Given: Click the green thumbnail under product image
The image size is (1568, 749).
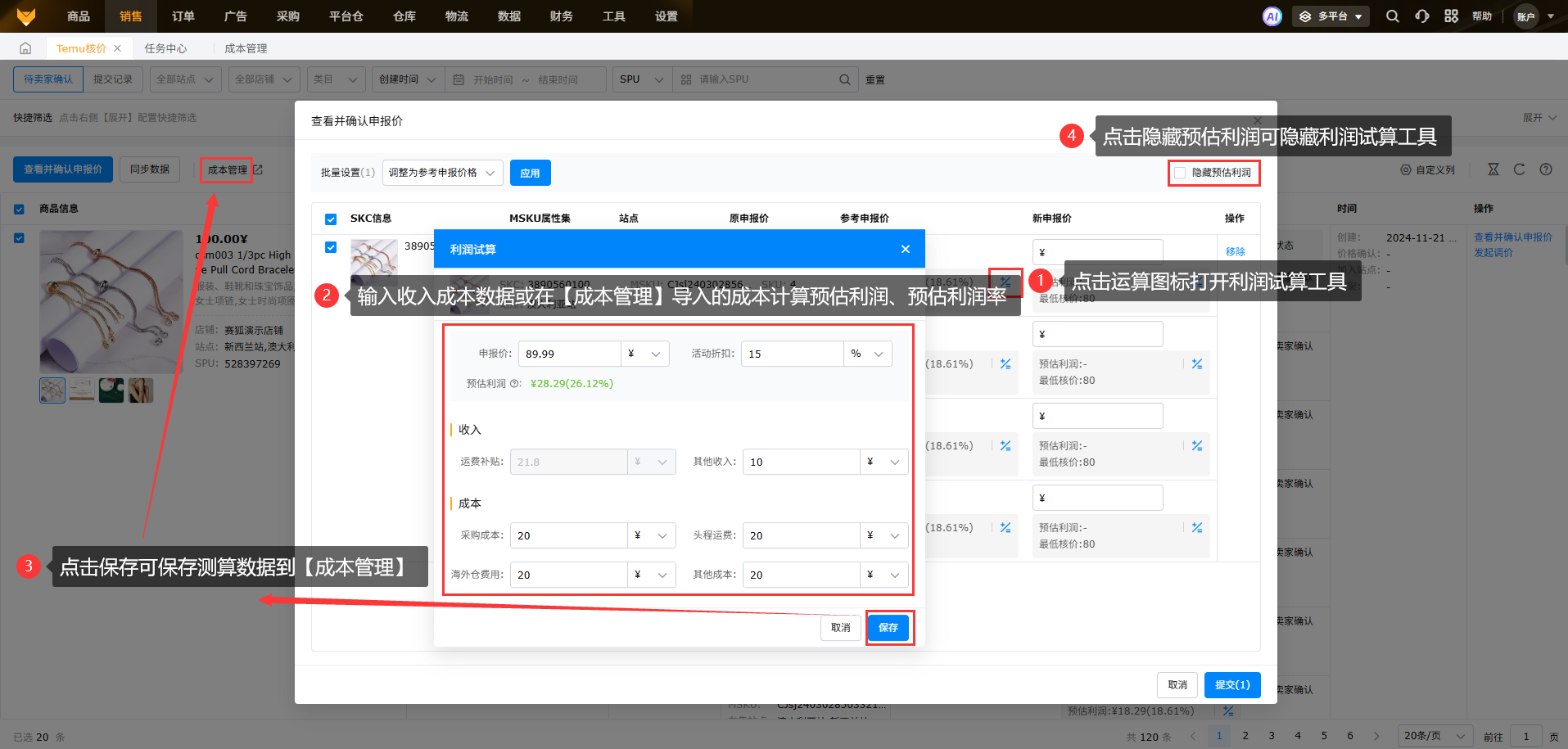Looking at the screenshot, I should click(x=111, y=390).
